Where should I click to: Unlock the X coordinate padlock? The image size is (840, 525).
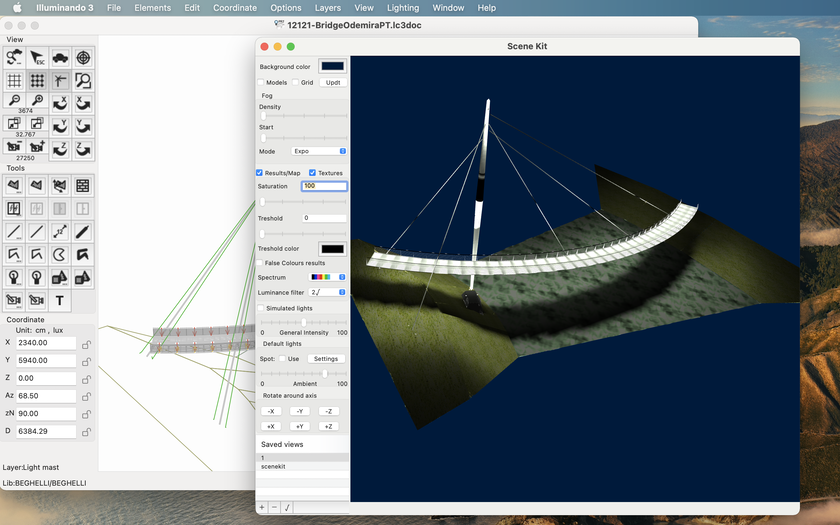(x=86, y=343)
